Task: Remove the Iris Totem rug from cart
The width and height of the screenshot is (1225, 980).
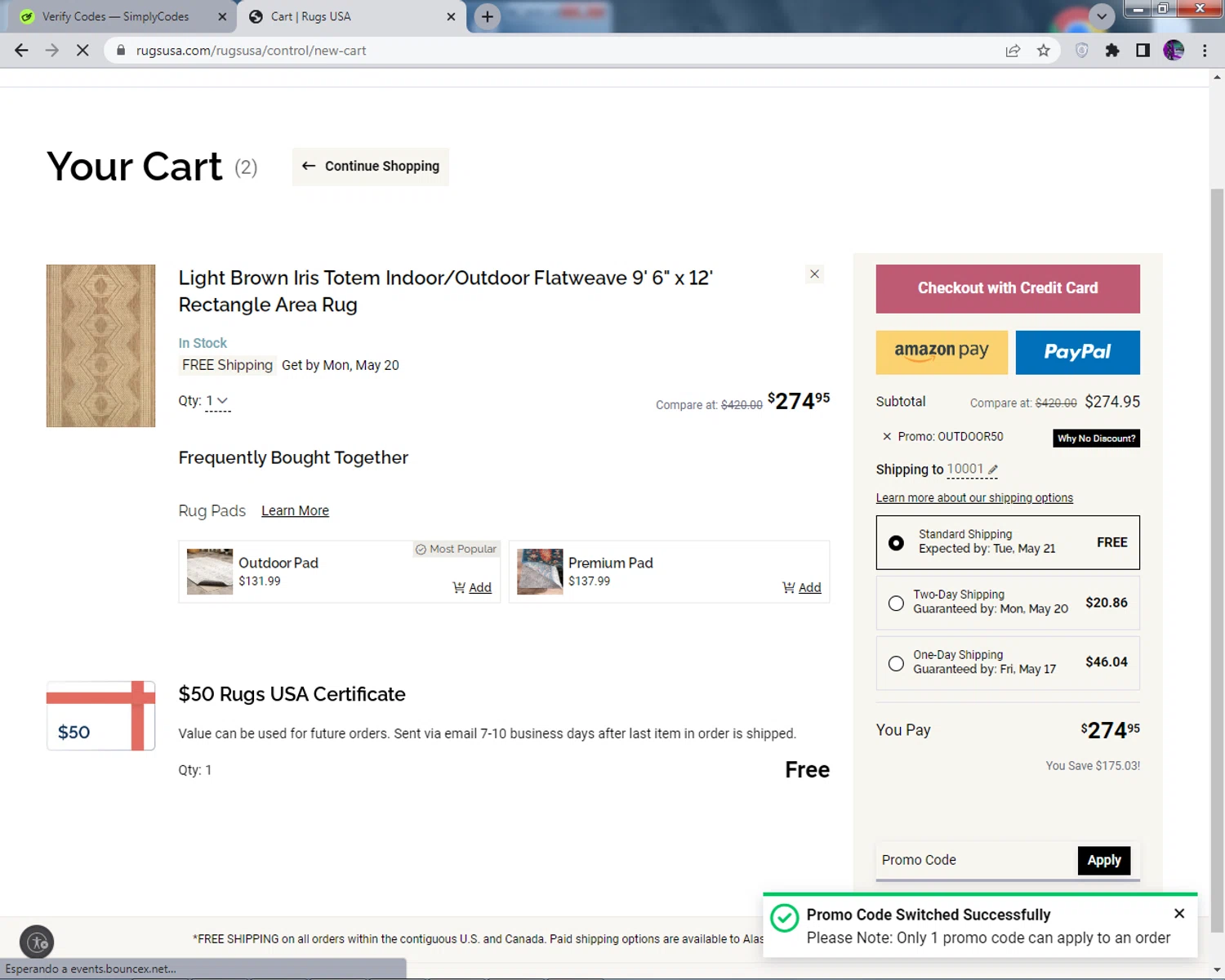Action: click(x=814, y=274)
